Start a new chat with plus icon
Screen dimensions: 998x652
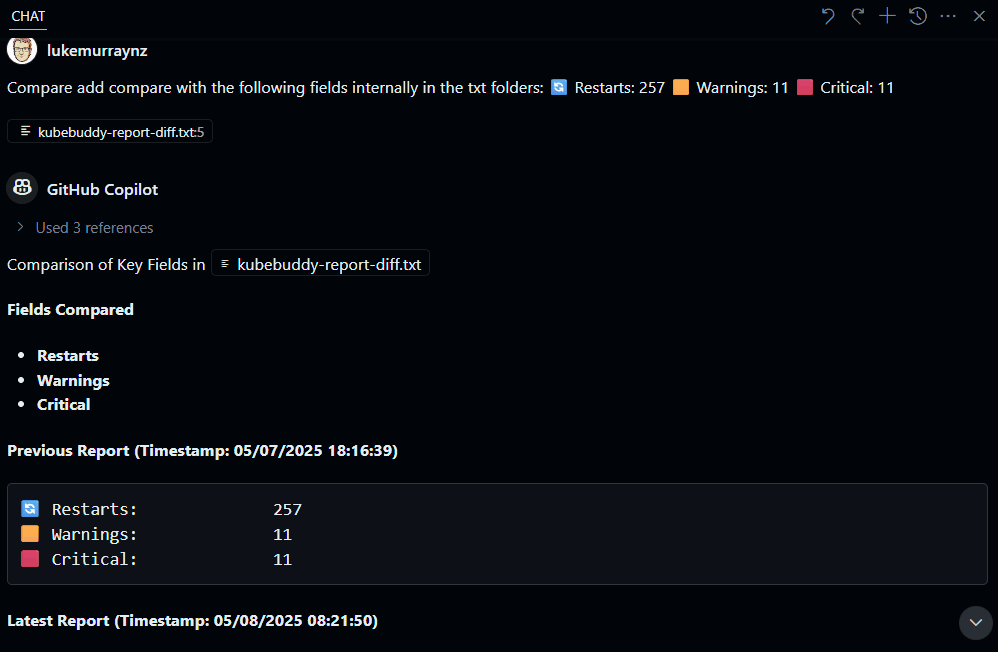click(x=887, y=16)
